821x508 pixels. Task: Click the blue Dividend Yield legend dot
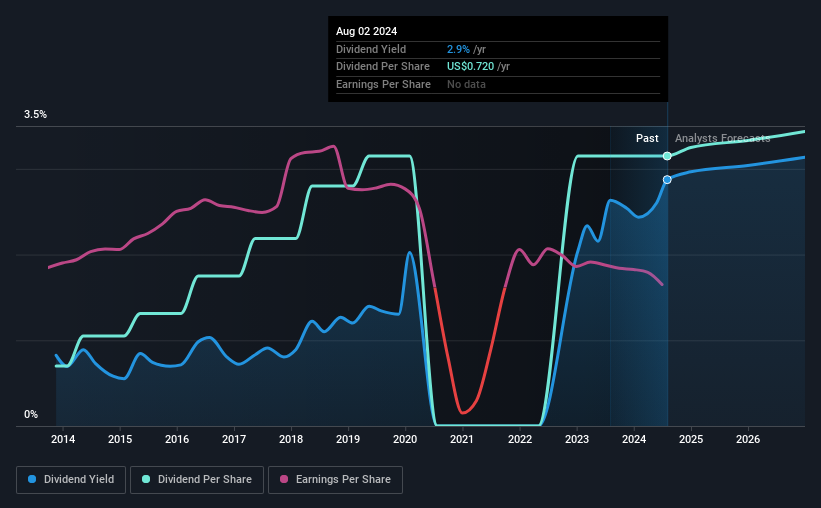[32, 479]
